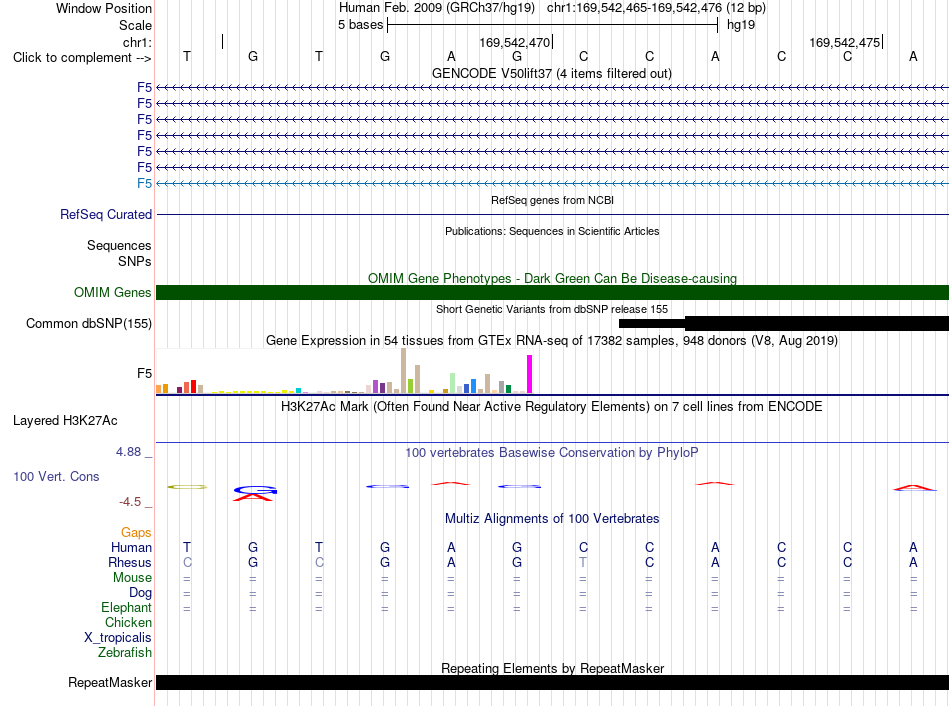Screen dimensions: 950x706
Task: Select the chr1: ruler label
Action: point(137,42)
